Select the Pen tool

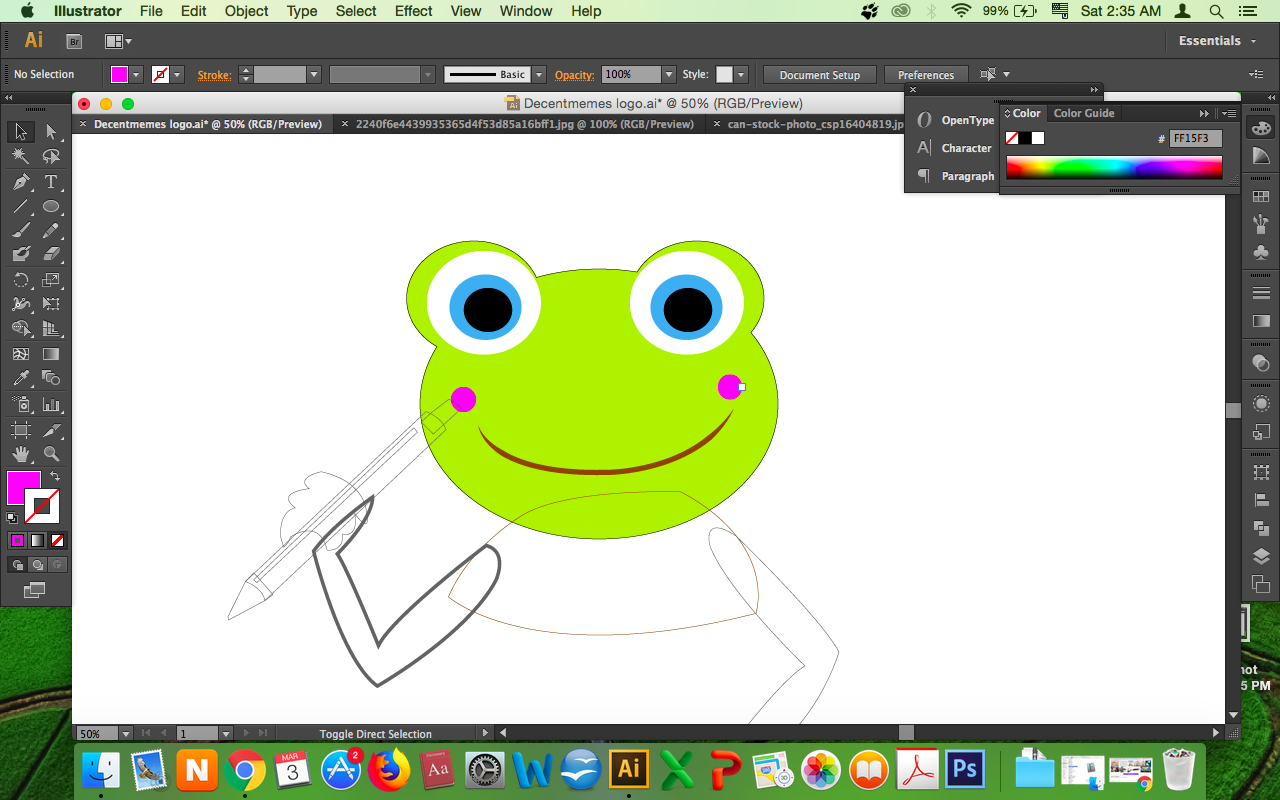point(21,182)
